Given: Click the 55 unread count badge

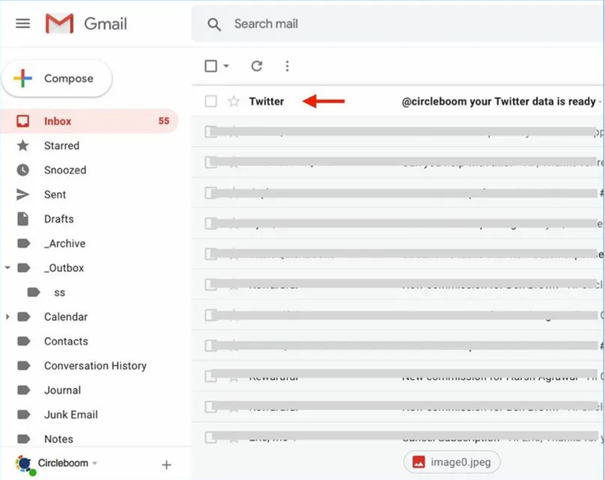Looking at the screenshot, I should [x=164, y=121].
